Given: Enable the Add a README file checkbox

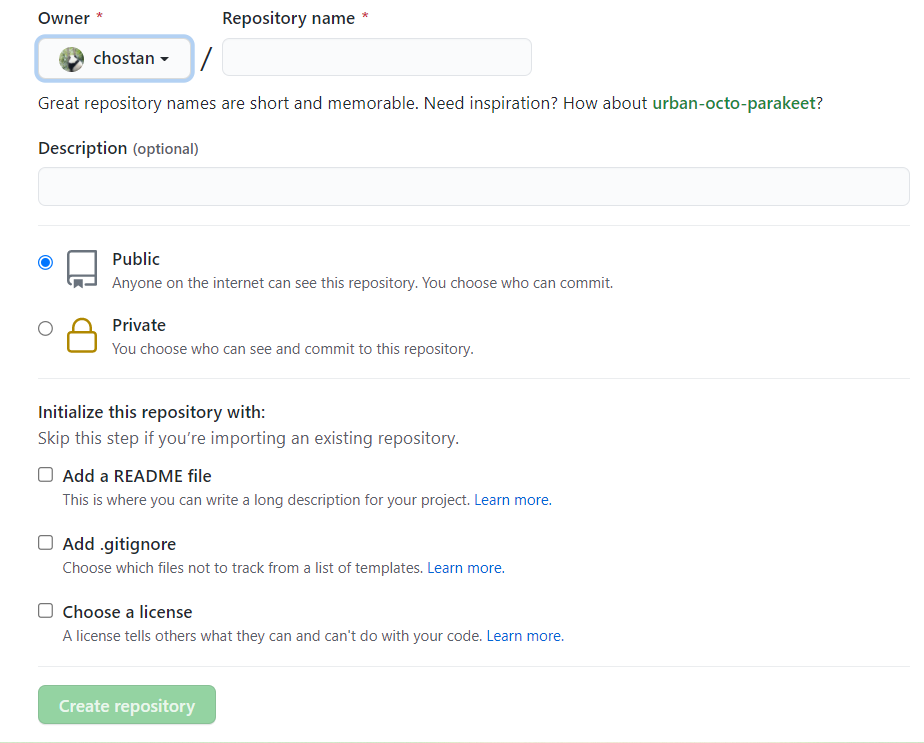Looking at the screenshot, I should [x=45, y=475].
